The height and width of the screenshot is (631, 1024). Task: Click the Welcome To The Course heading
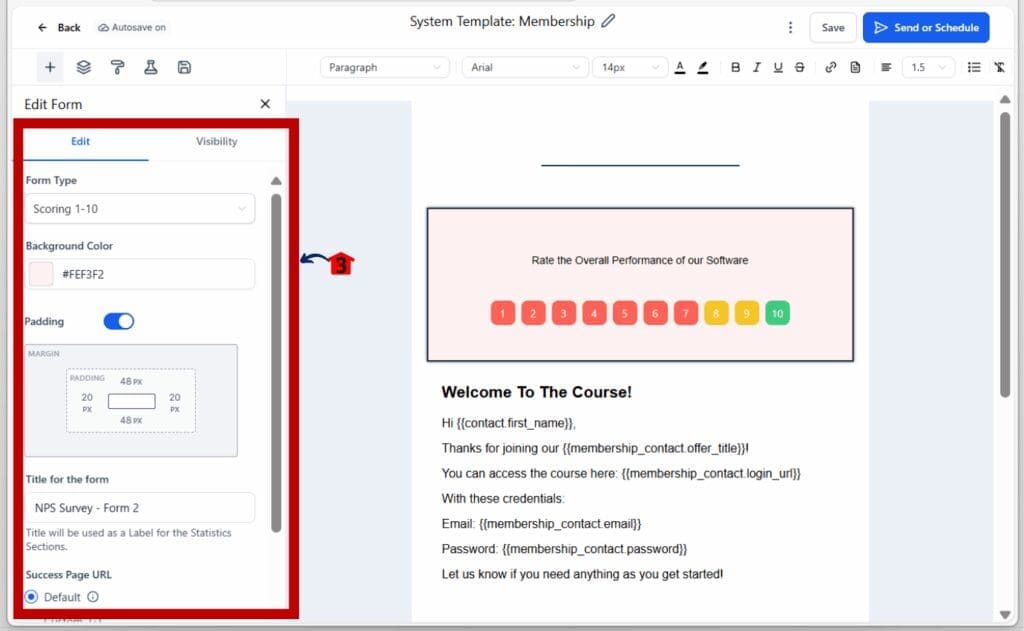coord(536,392)
